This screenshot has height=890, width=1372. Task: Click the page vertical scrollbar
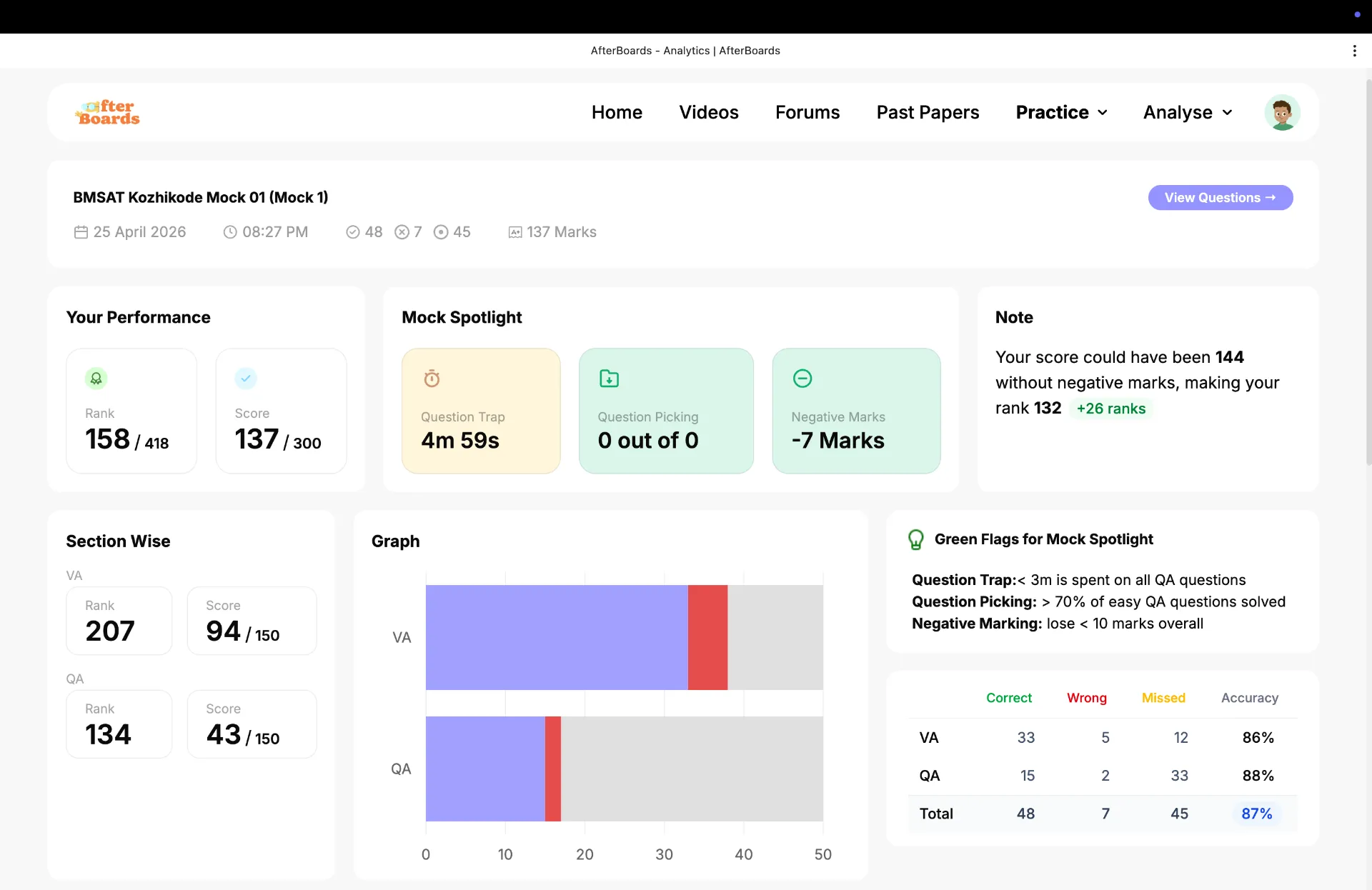click(x=1368, y=271)
